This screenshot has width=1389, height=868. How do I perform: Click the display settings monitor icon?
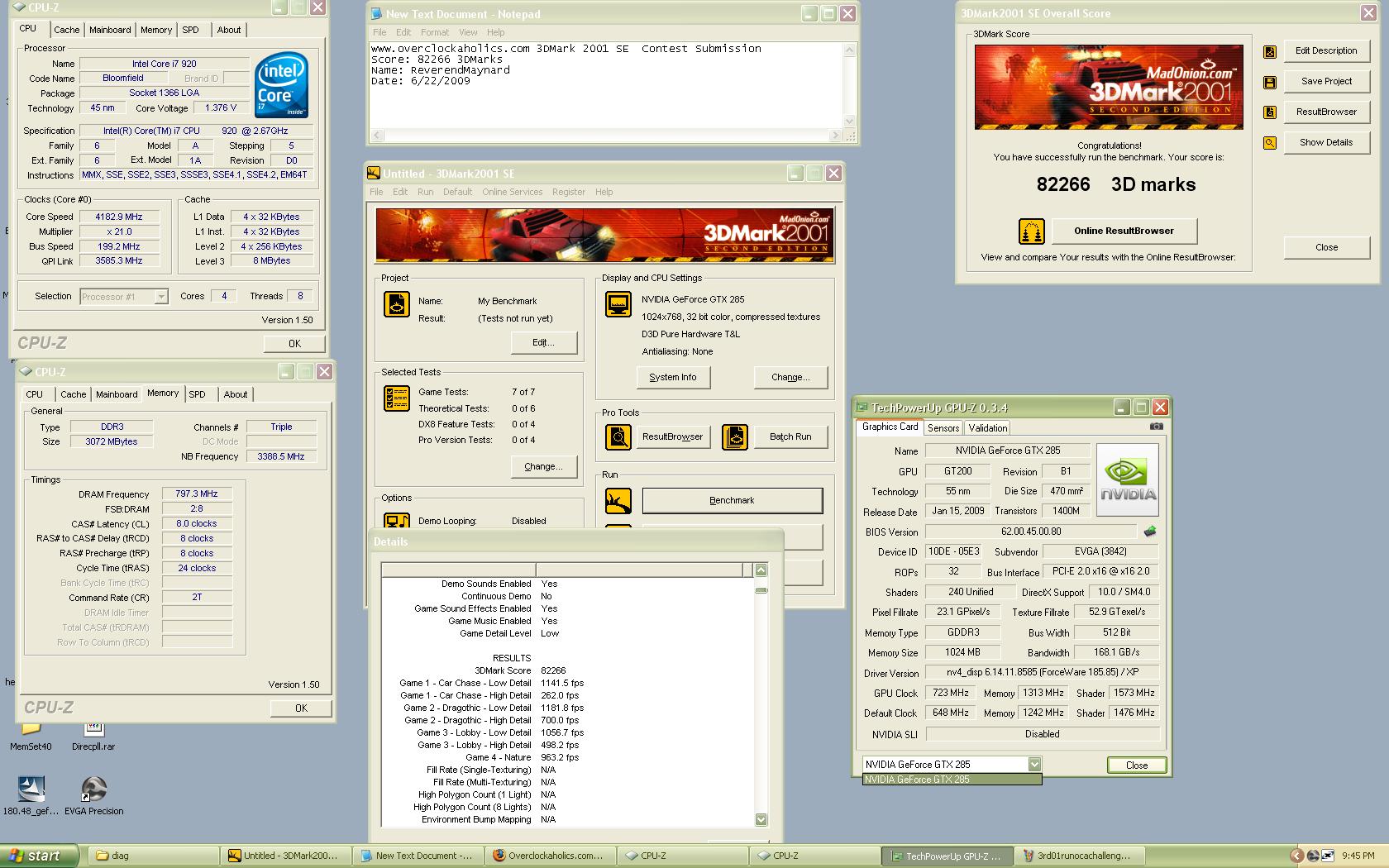tap(618, 304)
